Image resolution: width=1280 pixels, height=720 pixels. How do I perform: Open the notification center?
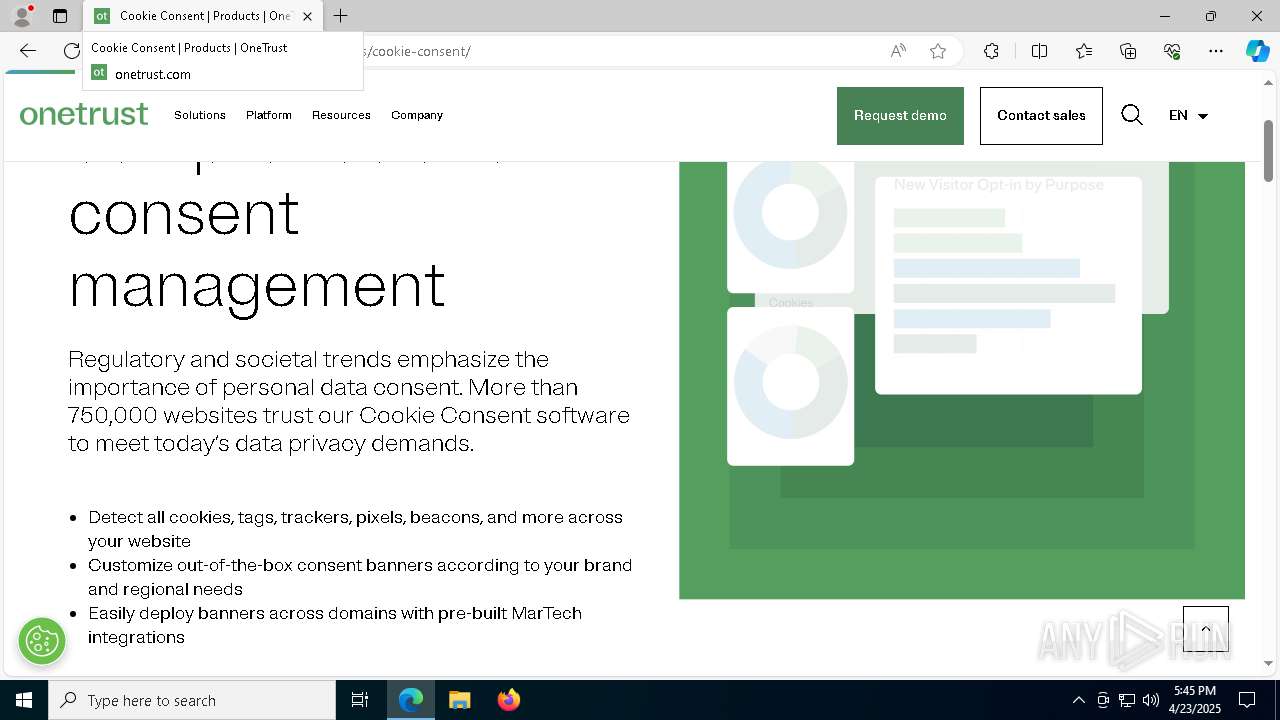(x=1247, y=700)
